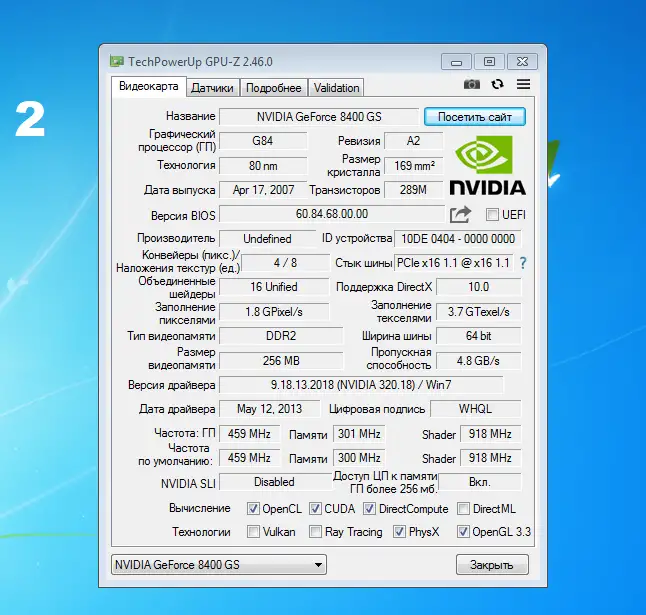Click the technology field 80 nm

(x=263, y=166)
